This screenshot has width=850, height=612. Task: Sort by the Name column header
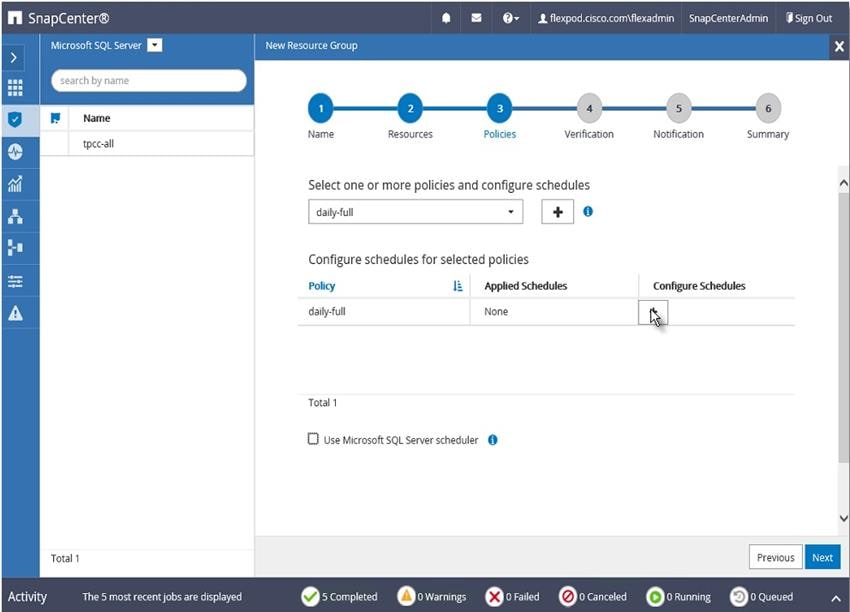click(x=96, y=118)
